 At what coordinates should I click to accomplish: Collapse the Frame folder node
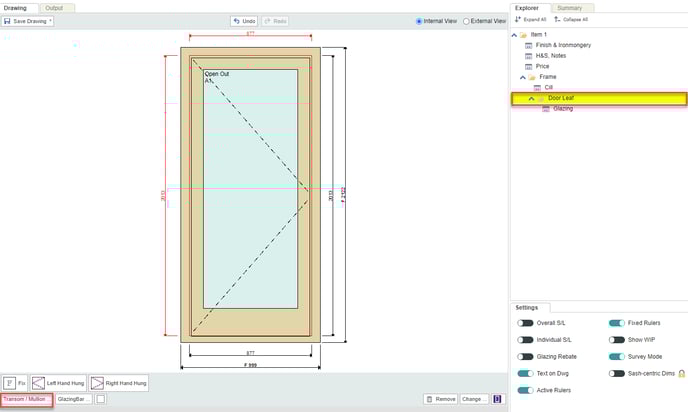[523, 76]
